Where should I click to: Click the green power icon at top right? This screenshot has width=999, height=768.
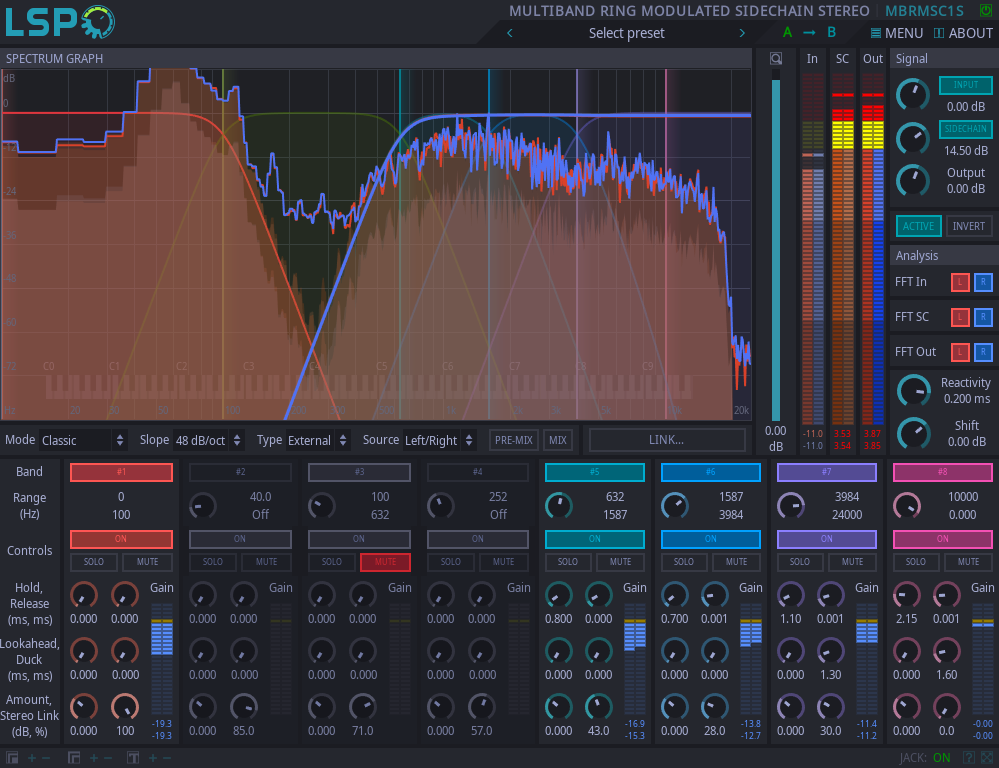coord(986,11)
